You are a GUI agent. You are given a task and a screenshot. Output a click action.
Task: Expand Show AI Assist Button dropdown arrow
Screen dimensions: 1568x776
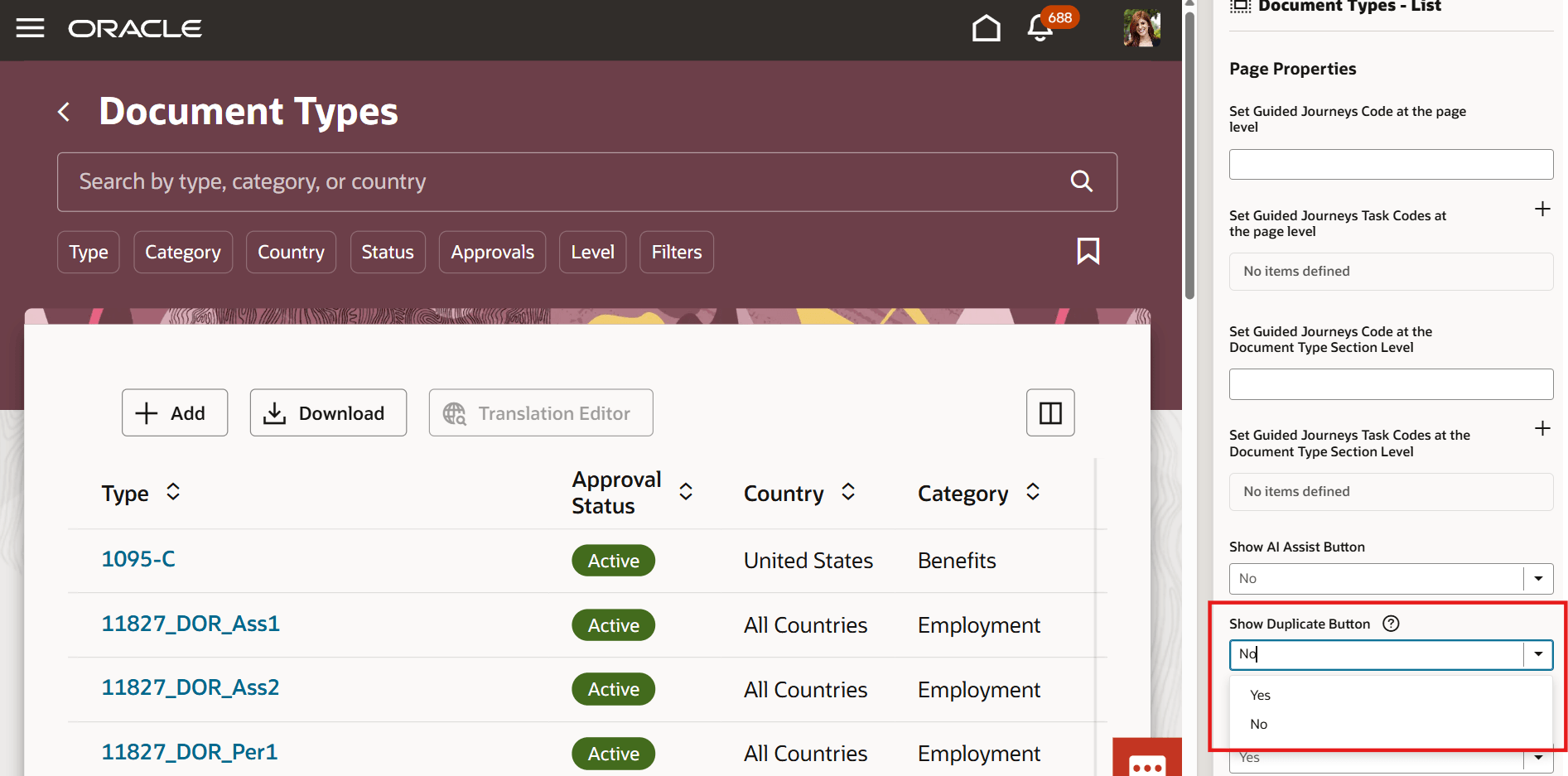[x=1538, y=578]
